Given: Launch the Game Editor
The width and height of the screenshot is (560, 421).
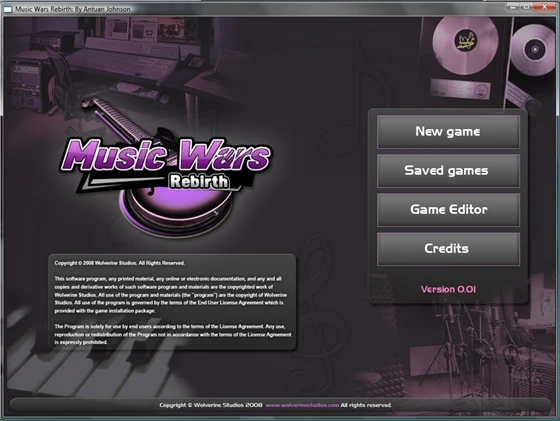Looking at the screenshot, I should tap(448, 210).
